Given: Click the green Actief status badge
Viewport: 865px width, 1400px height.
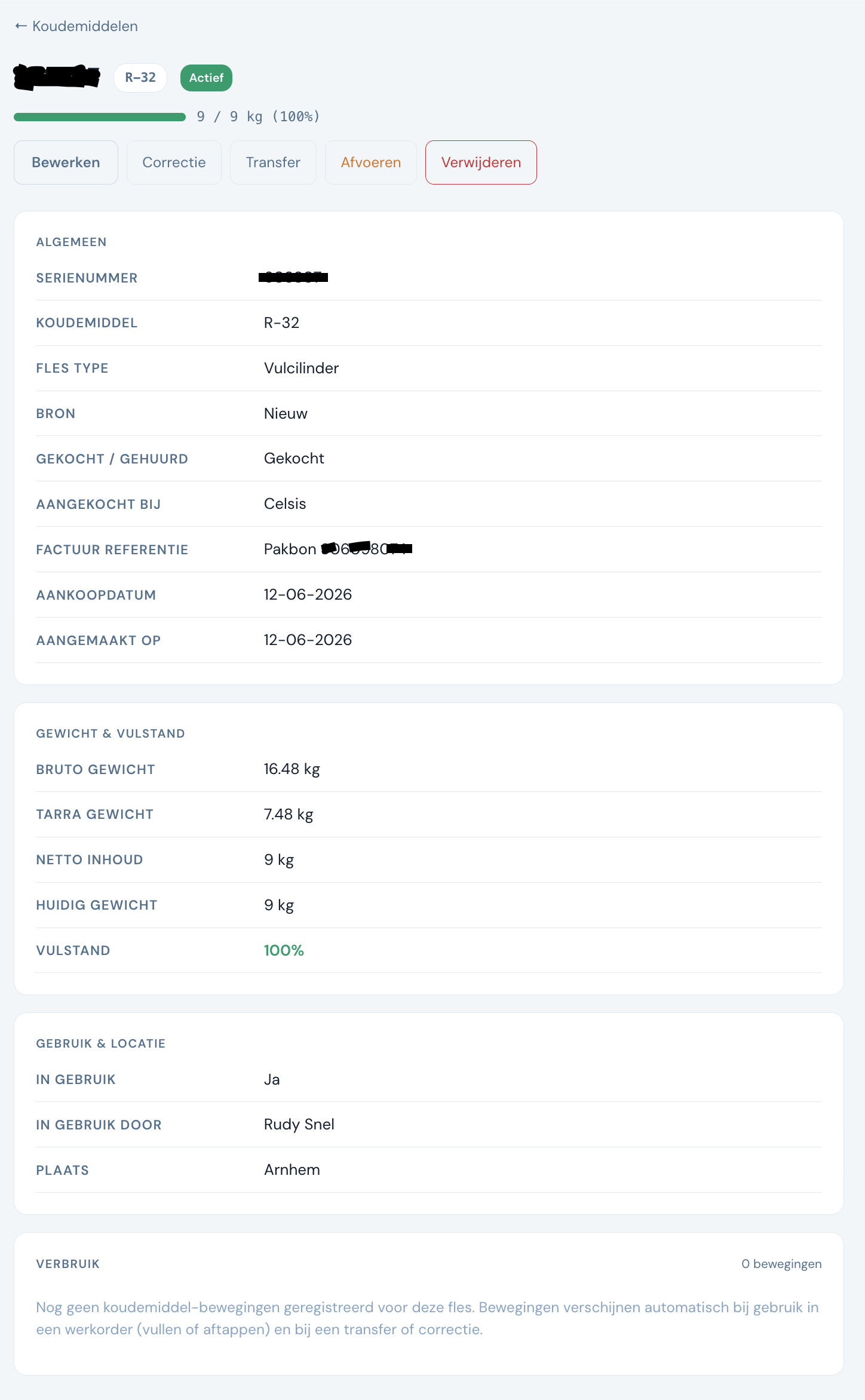Looking at the screenshot, I should tap(206, 78).
